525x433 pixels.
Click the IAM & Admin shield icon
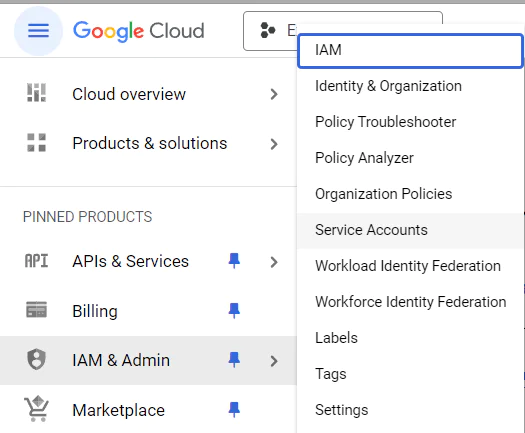point(36,359)
